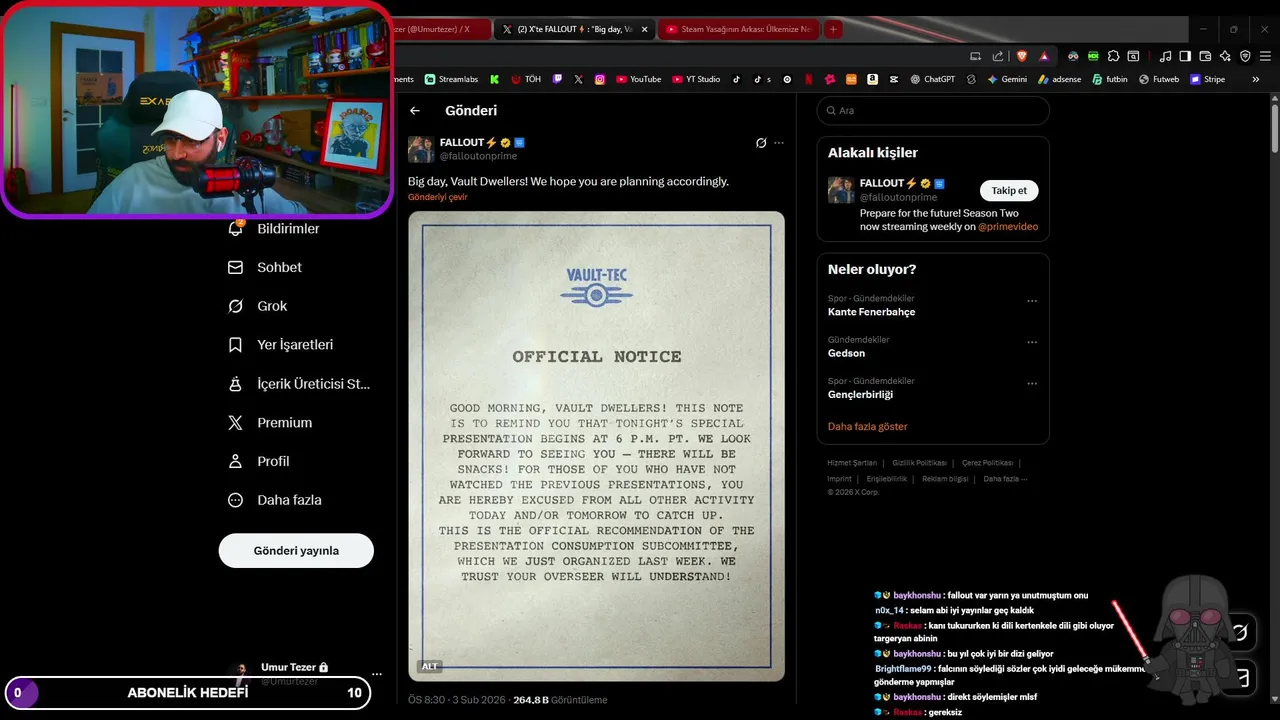Open Profil in the sidebar
The height and width of the screenshot is (720, 1280).
(x=258, y=461)
